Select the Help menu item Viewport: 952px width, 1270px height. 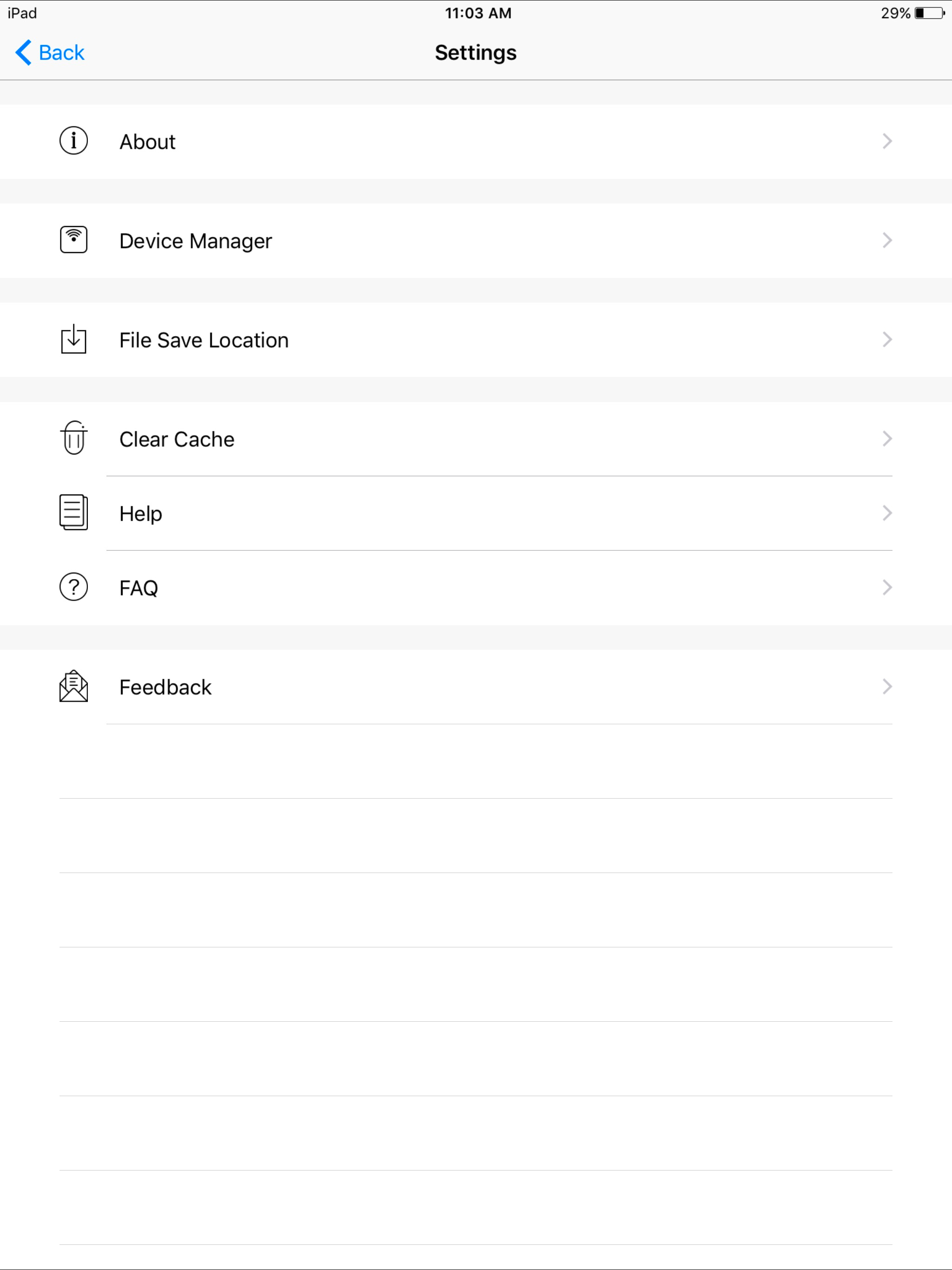[x=476, y=513]
